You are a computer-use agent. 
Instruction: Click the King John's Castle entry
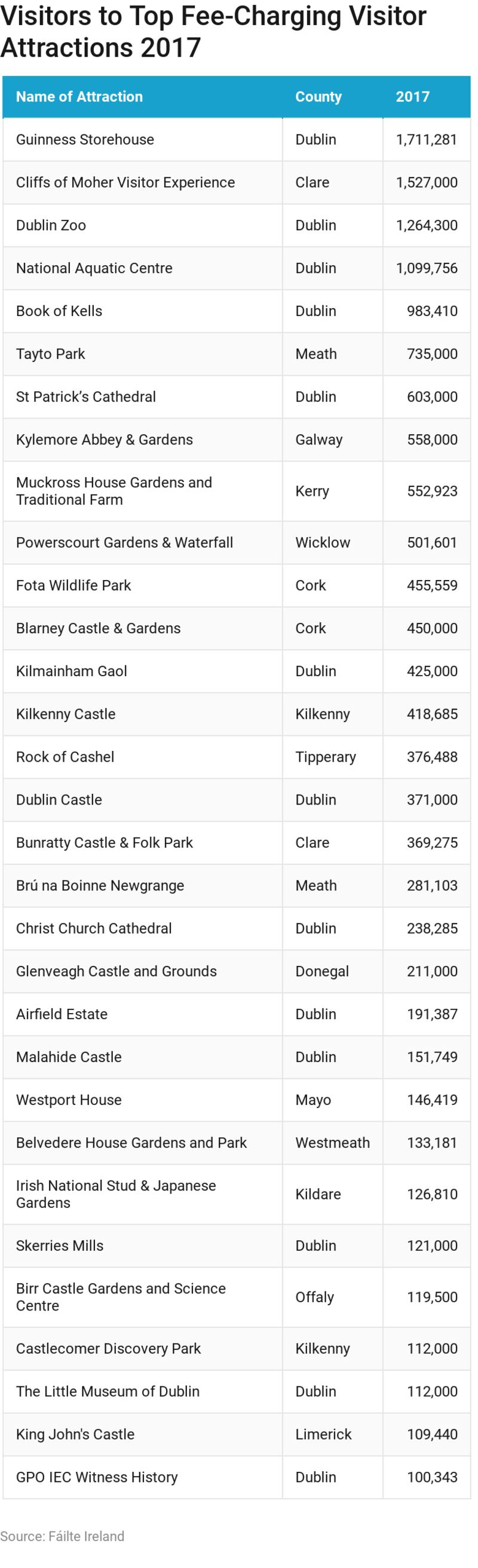pos(75,1434)
